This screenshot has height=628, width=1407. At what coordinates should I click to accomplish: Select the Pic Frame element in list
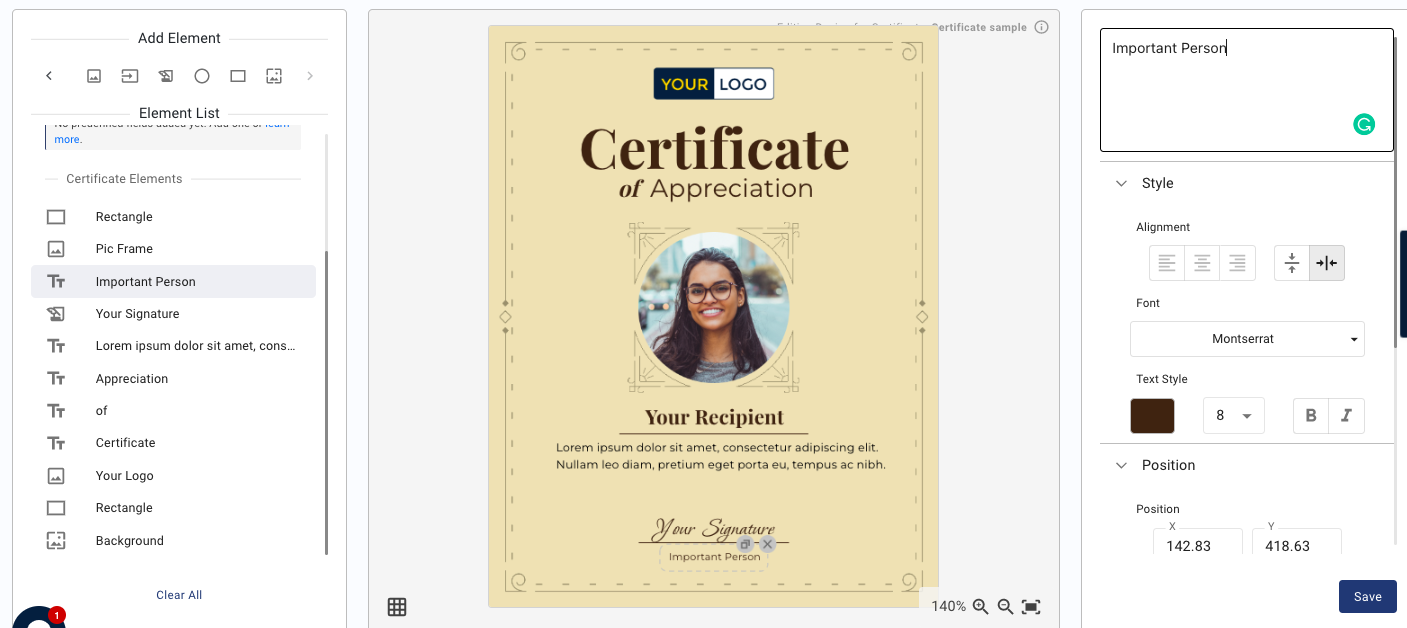click(x=173, y=249)
